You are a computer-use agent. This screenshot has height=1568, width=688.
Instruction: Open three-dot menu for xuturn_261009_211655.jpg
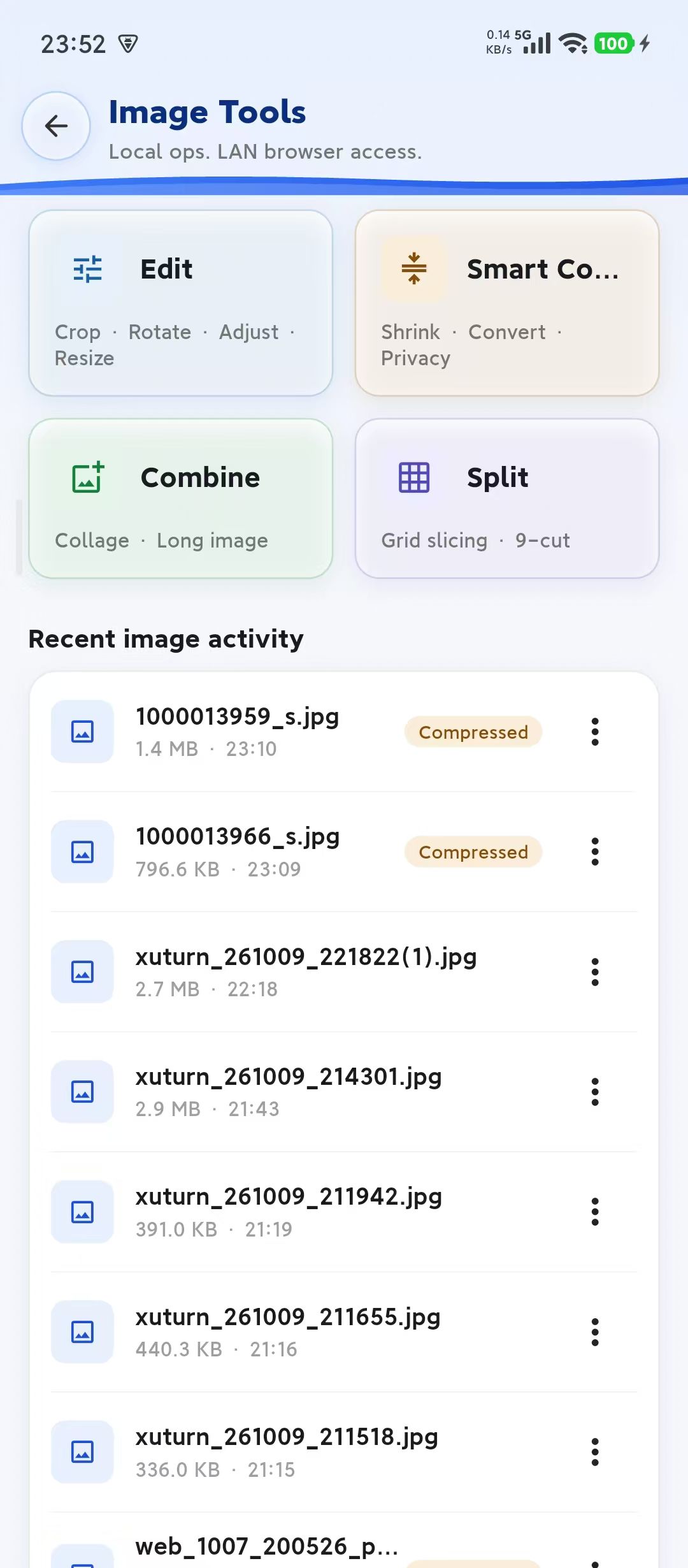(595, 1332)
